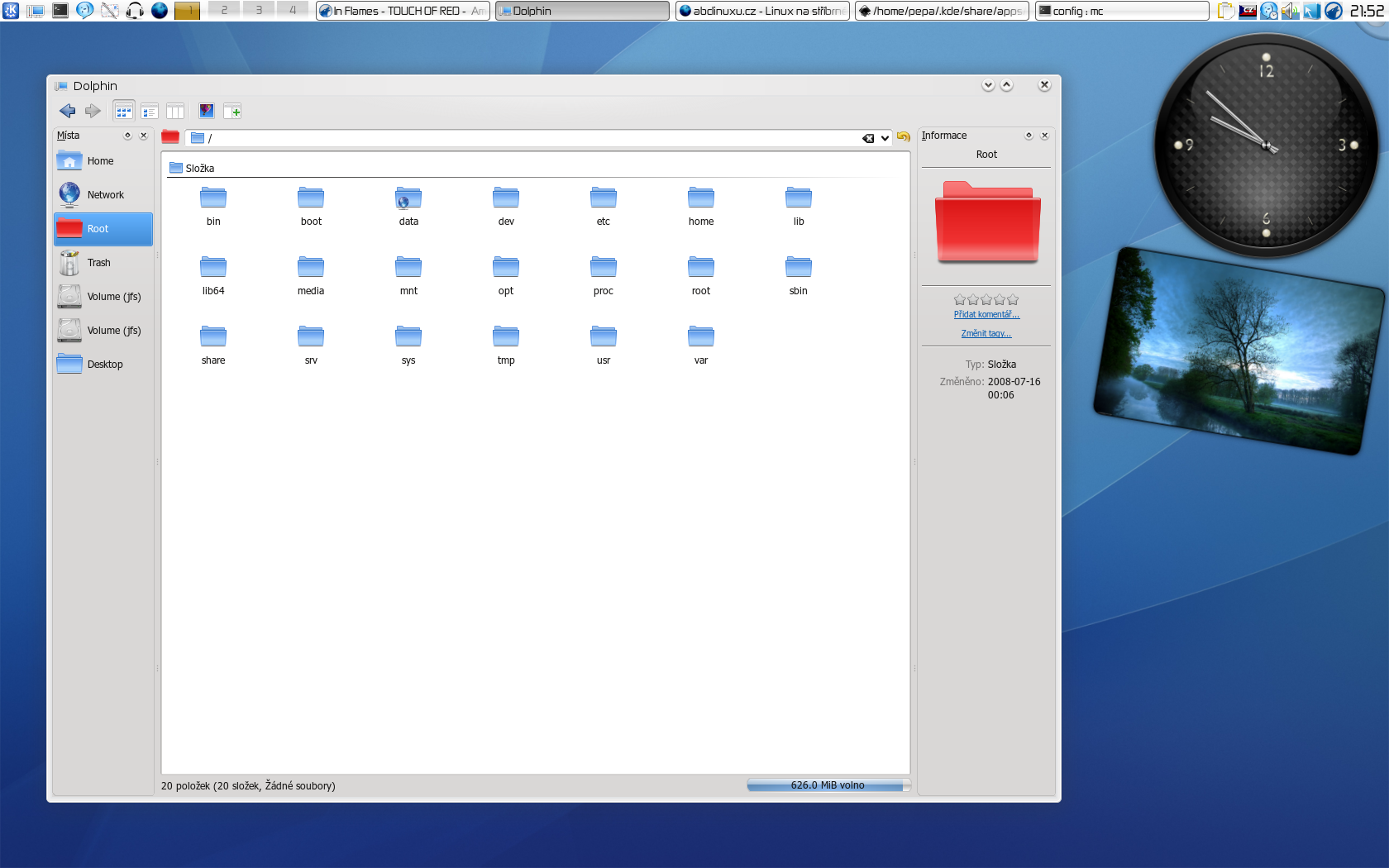Select Desktop in the places panel
Image resolution: width=1389 pixels, height=868 pixels.
[103, 365]
